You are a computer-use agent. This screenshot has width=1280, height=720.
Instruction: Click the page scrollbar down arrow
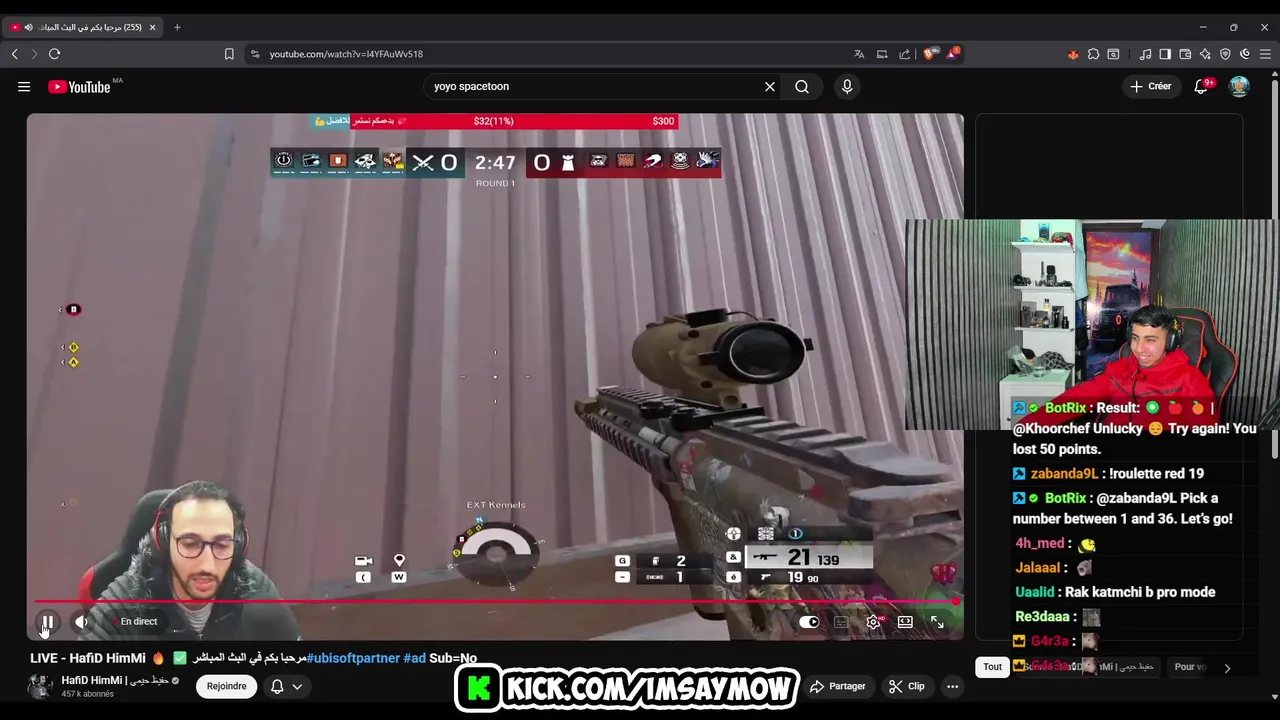coord(1274,697)
